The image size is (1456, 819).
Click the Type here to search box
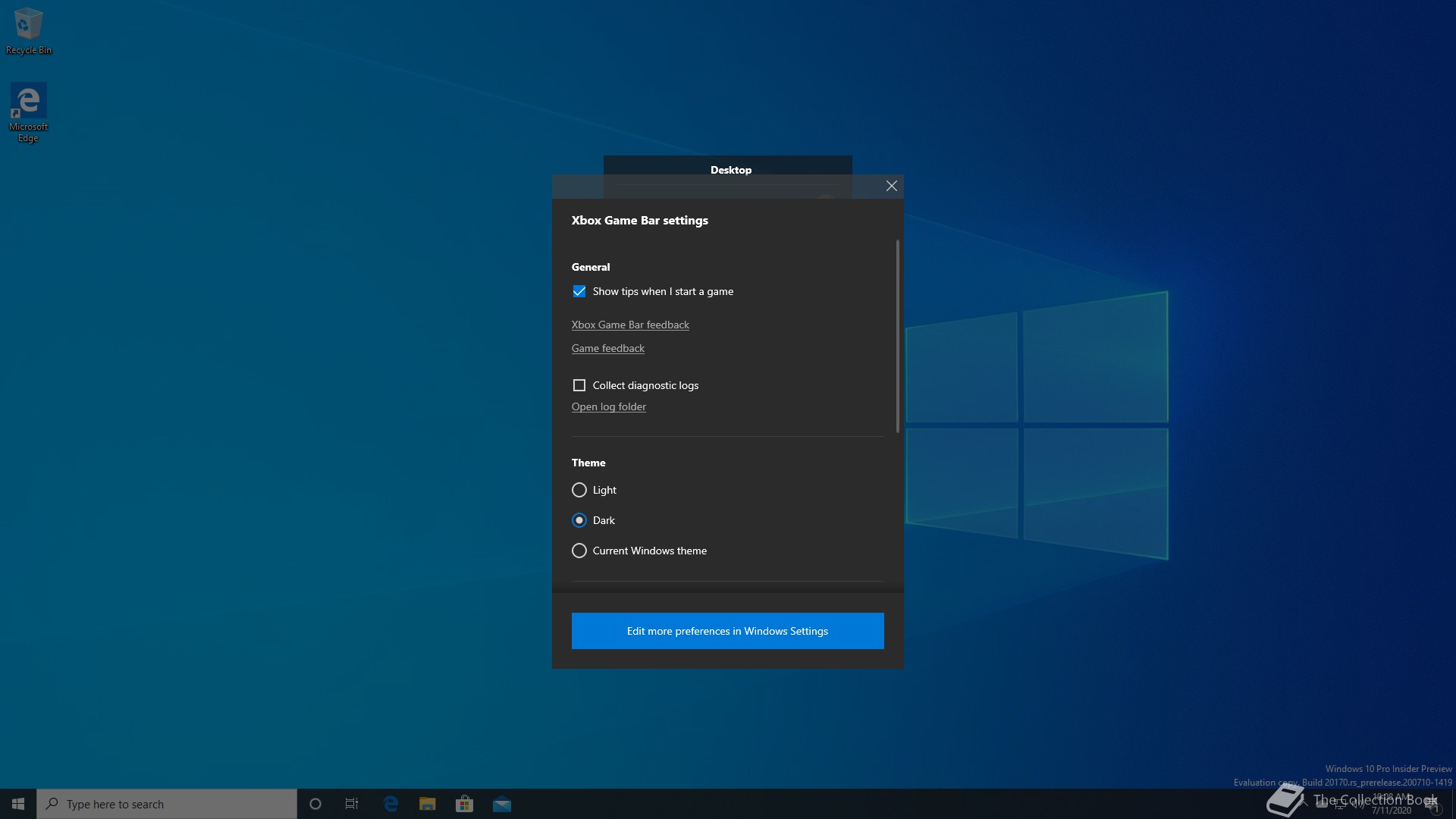[x=167, y=804]
